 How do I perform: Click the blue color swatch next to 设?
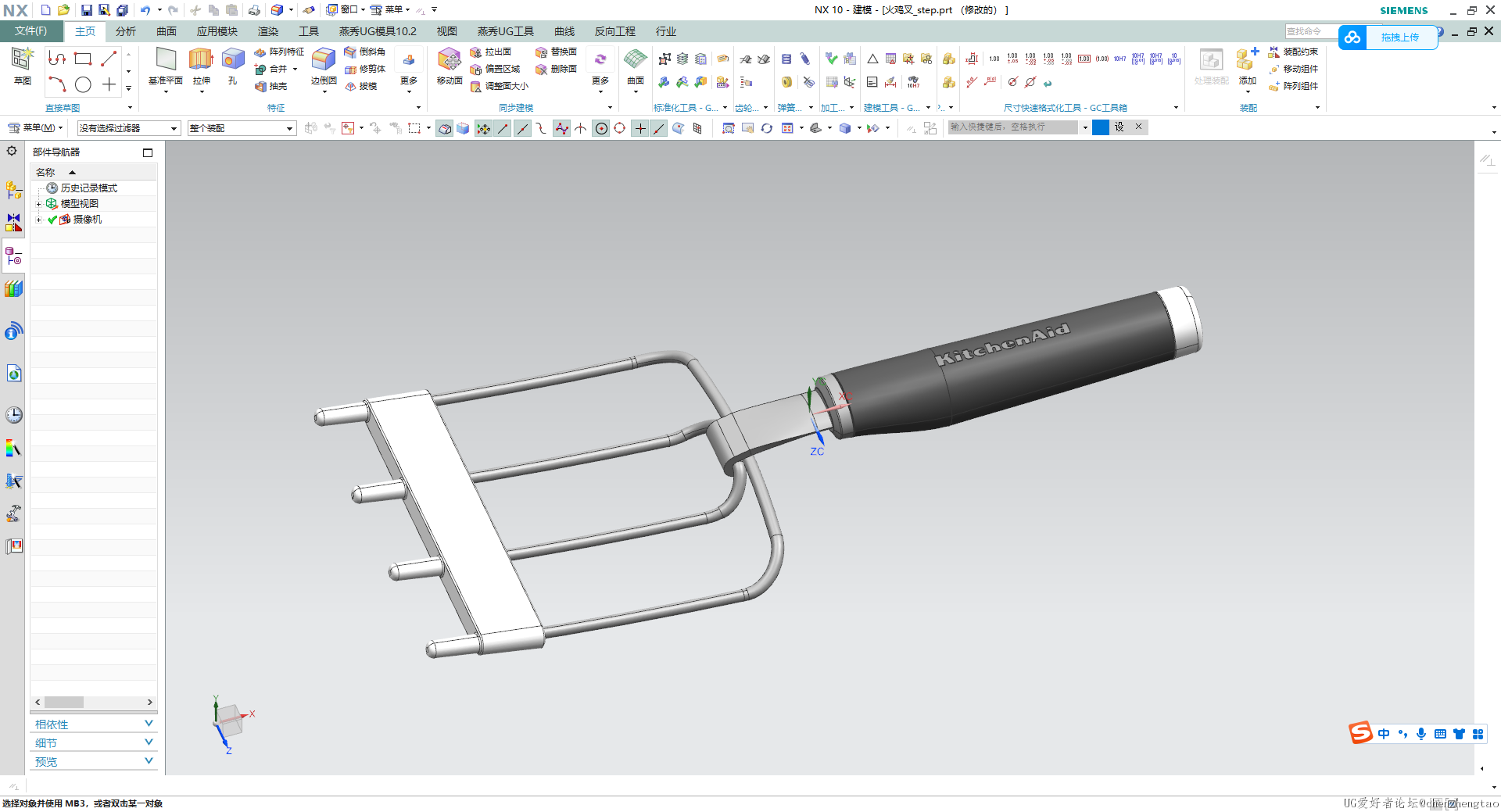(1101, 127)
